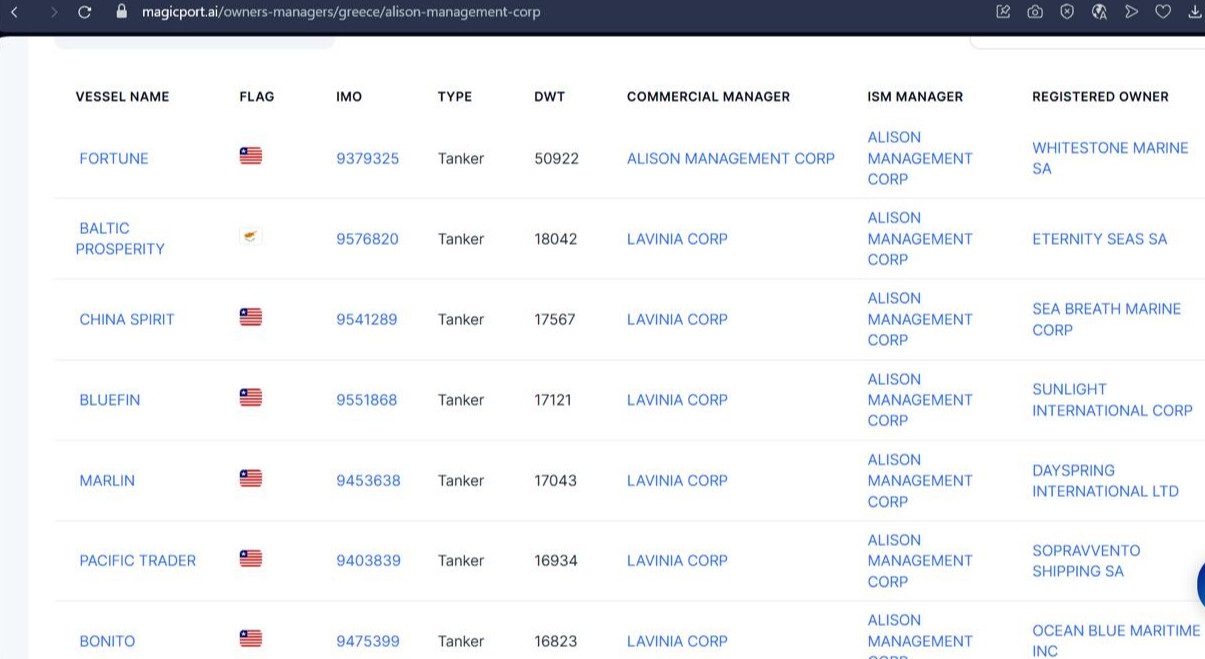Open DAYSPRING INTERNATIONAL LTD owner link
Viewport: 1205px width, 659px height.
pyautogui.click(x=1105, y=481)
